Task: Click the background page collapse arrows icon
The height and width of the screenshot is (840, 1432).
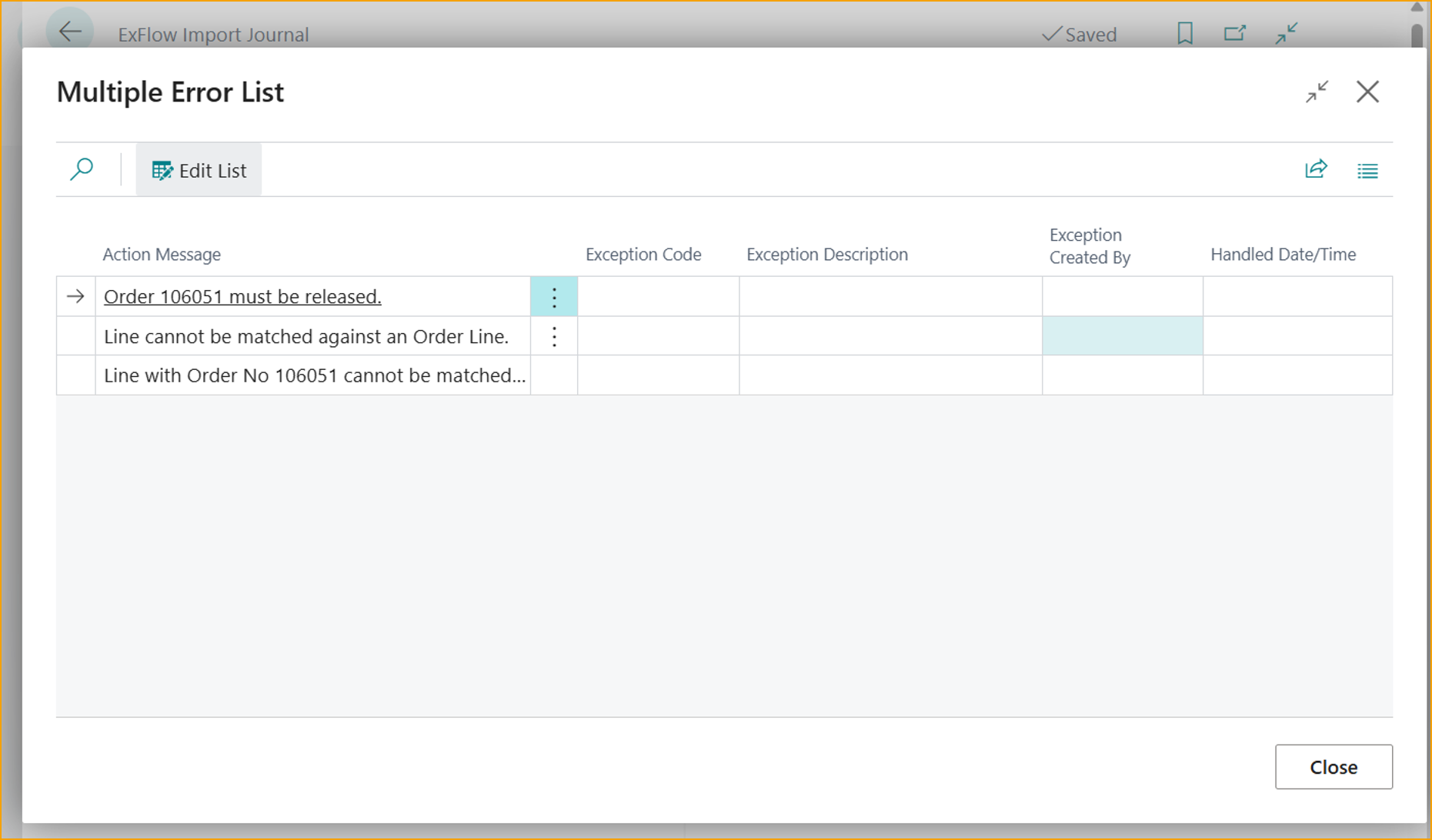Action: coord(1286,34)
